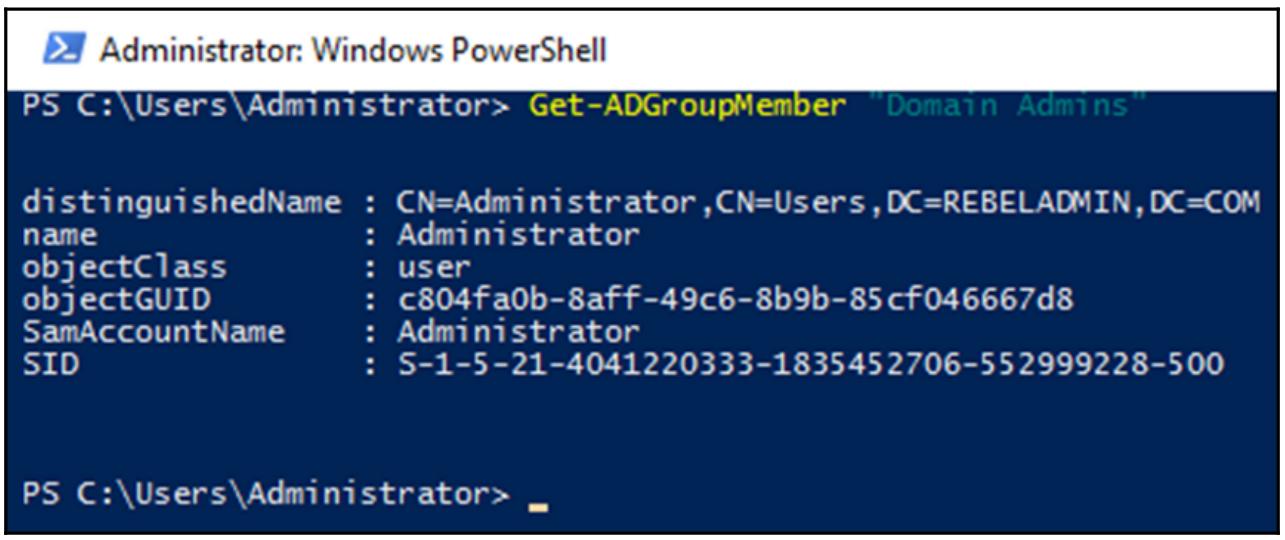
Task: Click the Administrator value beside name
Action: [x=517, y=236]
